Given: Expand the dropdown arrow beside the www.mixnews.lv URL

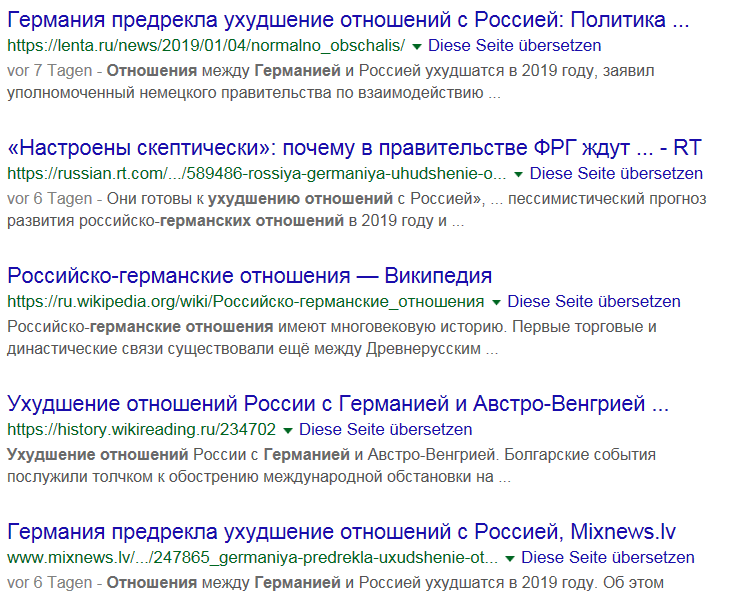Looking at the screenshot, I should (x=510, y=558).
